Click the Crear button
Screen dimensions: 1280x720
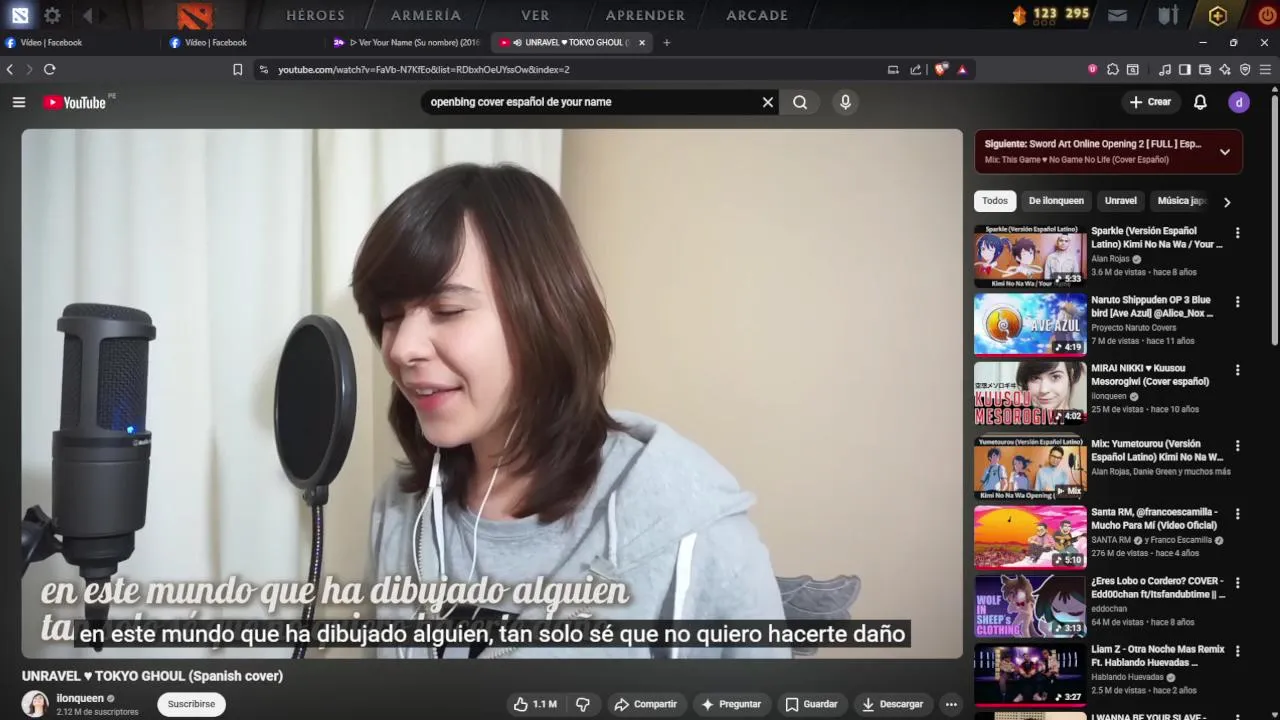coord(1150,102)
